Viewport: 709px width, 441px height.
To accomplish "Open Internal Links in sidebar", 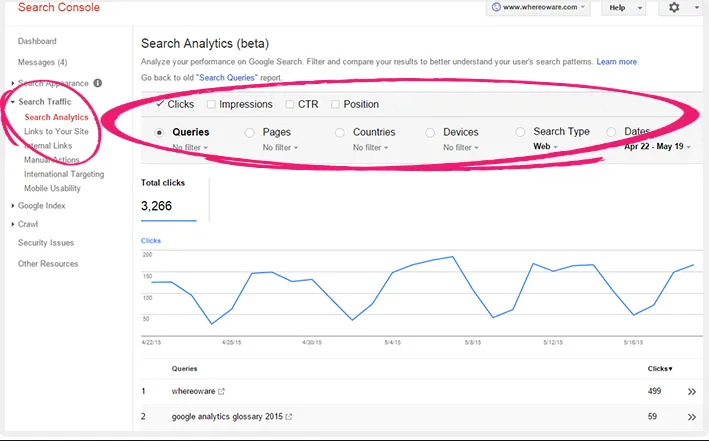I will (48, 146).
